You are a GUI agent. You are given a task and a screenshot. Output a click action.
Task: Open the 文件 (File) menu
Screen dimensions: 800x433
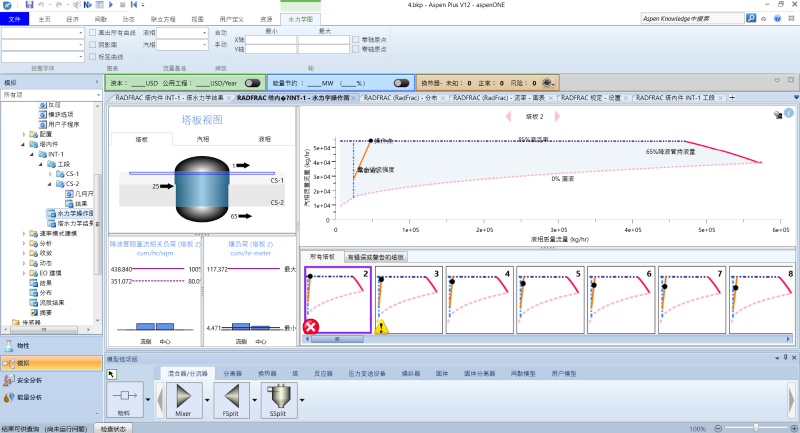click(x=15, y=19)
